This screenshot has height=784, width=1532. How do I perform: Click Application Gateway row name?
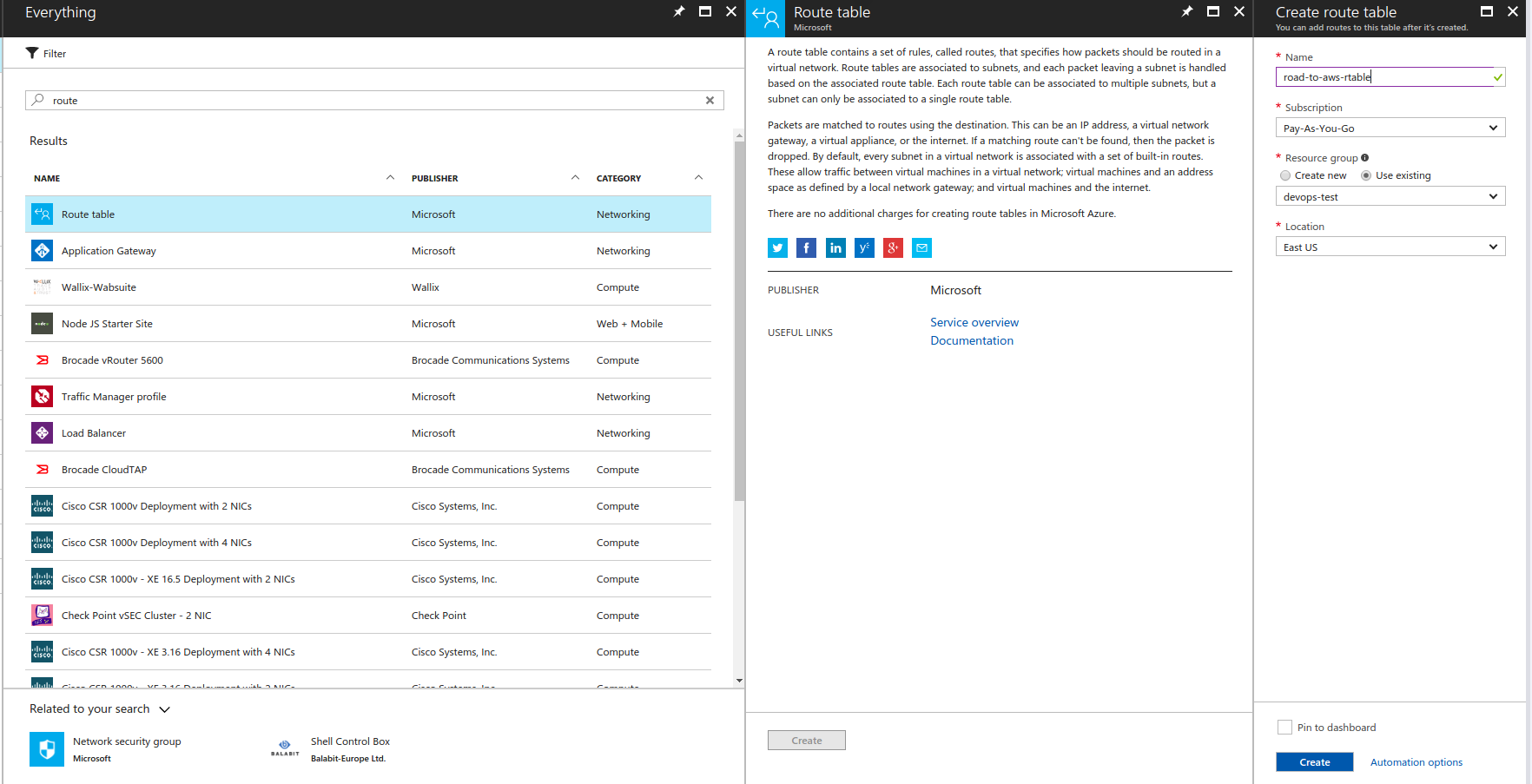(109, 251)
